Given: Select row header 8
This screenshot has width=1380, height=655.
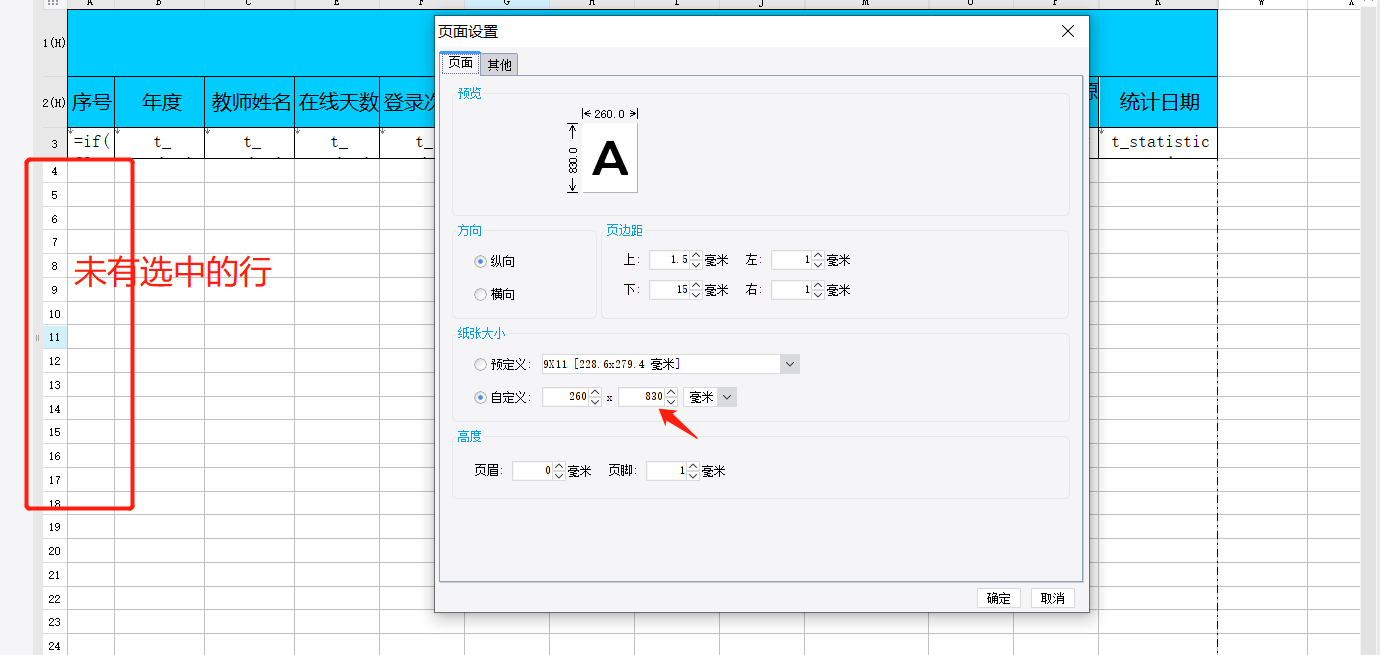Looking at the screenshot, I should click(x=54, y=266).
